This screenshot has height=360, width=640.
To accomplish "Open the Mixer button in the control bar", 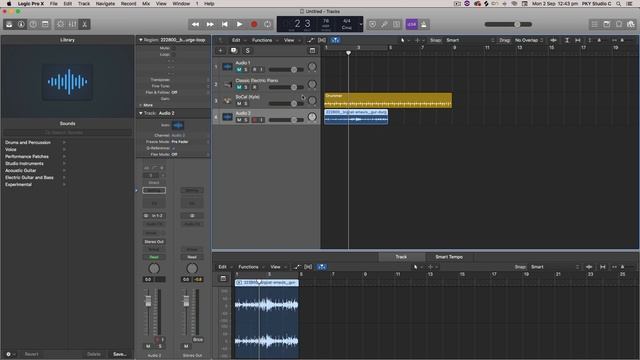I will pyautogui.click(x=73, y=24).
